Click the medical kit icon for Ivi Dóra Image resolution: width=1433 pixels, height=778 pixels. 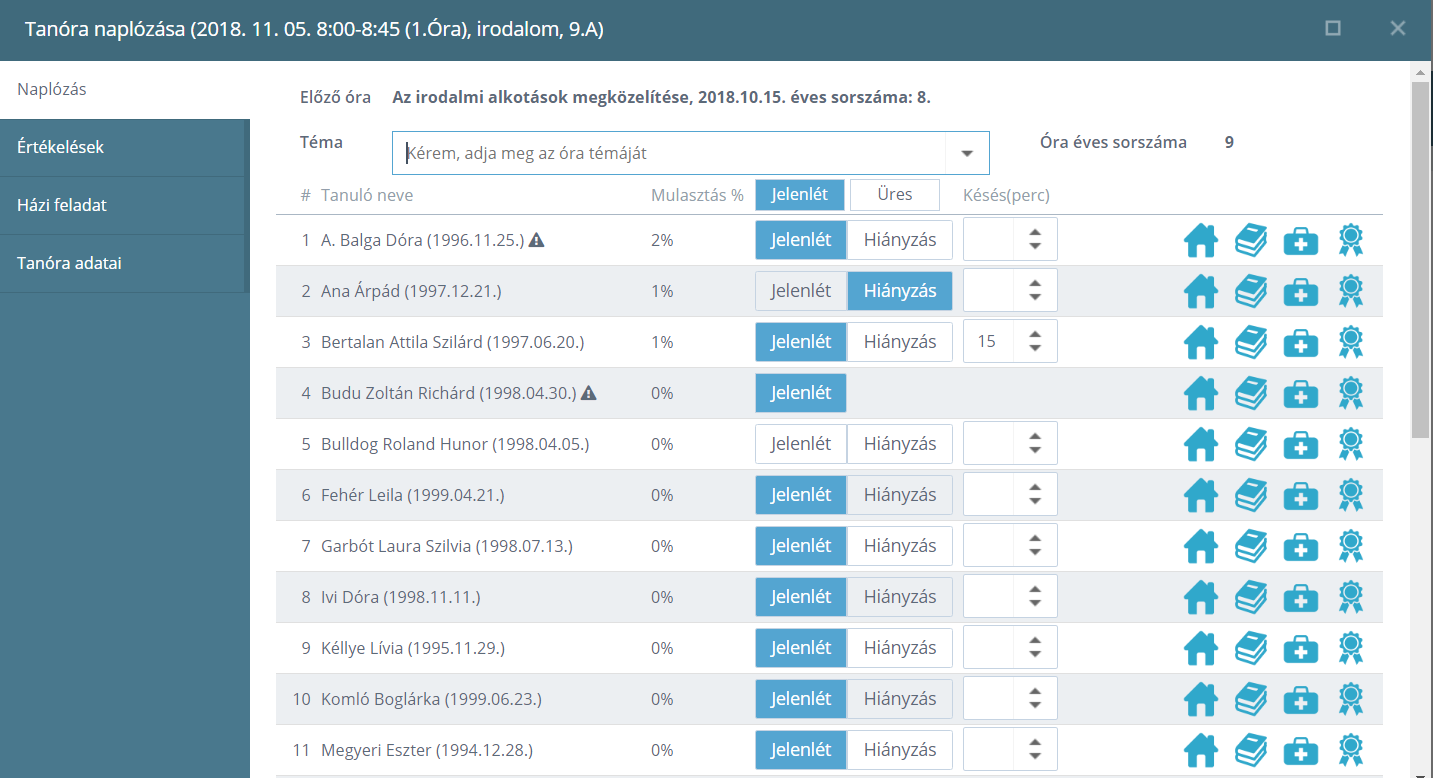click(1301, 597)
